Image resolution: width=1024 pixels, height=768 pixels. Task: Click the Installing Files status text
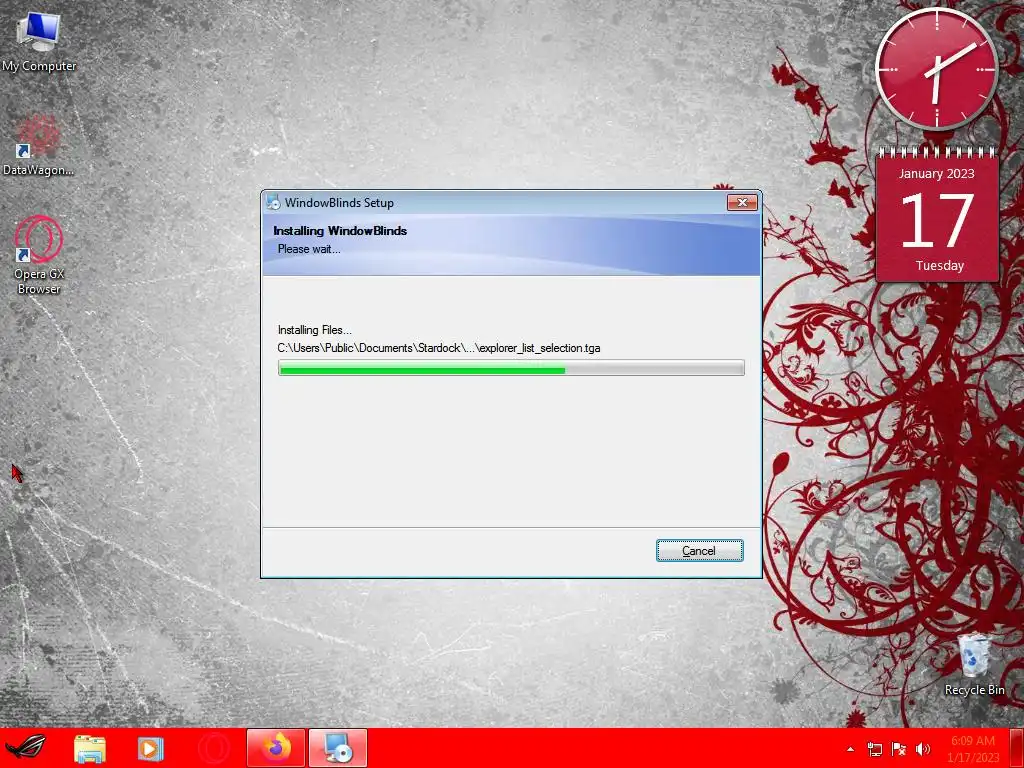[315, 330]
